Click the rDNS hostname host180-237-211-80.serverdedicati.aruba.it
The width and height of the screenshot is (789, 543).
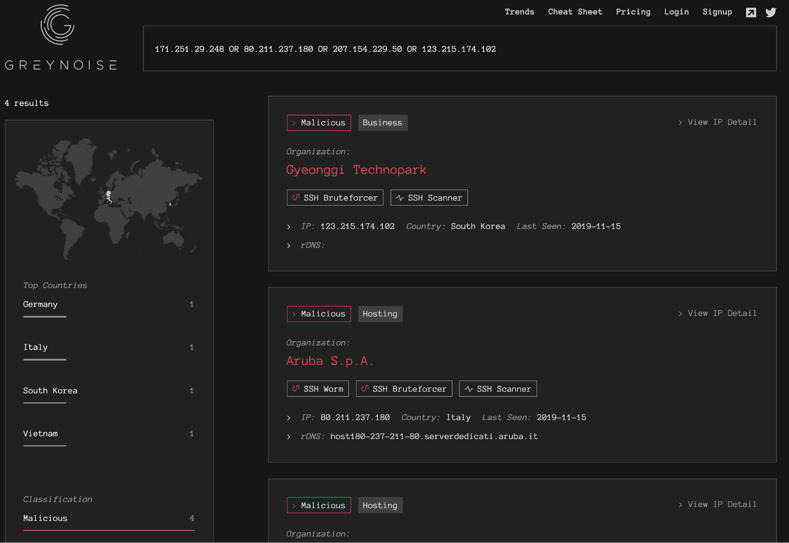434,437
